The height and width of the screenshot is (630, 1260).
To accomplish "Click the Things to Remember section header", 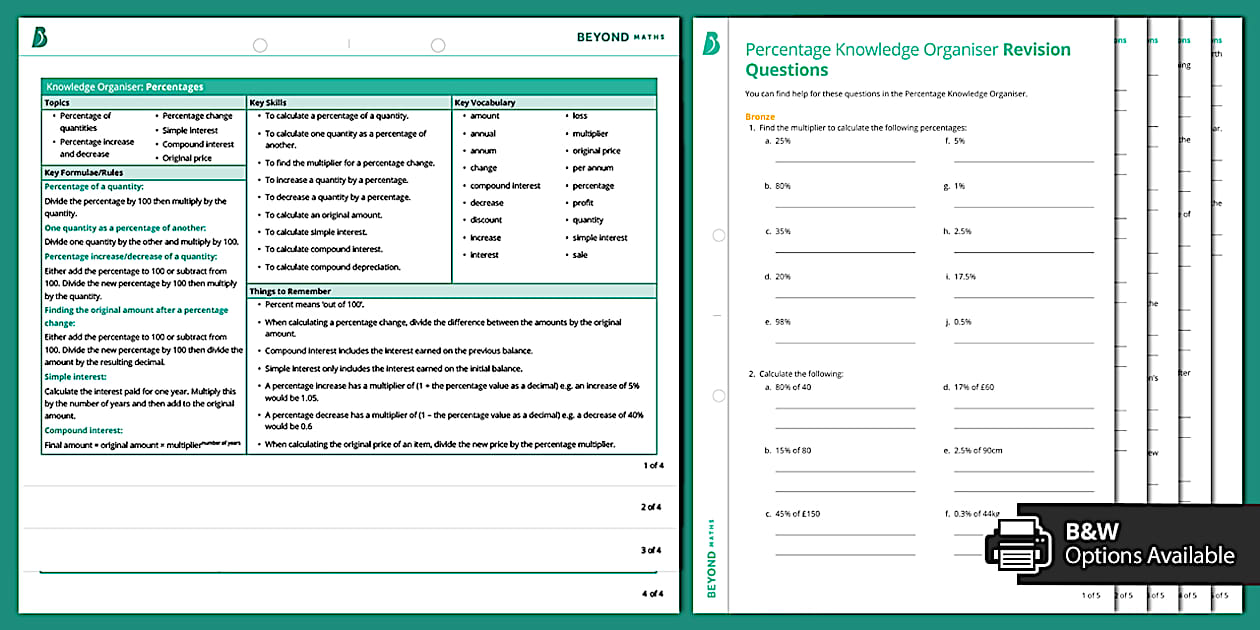I will click(289, 291).
